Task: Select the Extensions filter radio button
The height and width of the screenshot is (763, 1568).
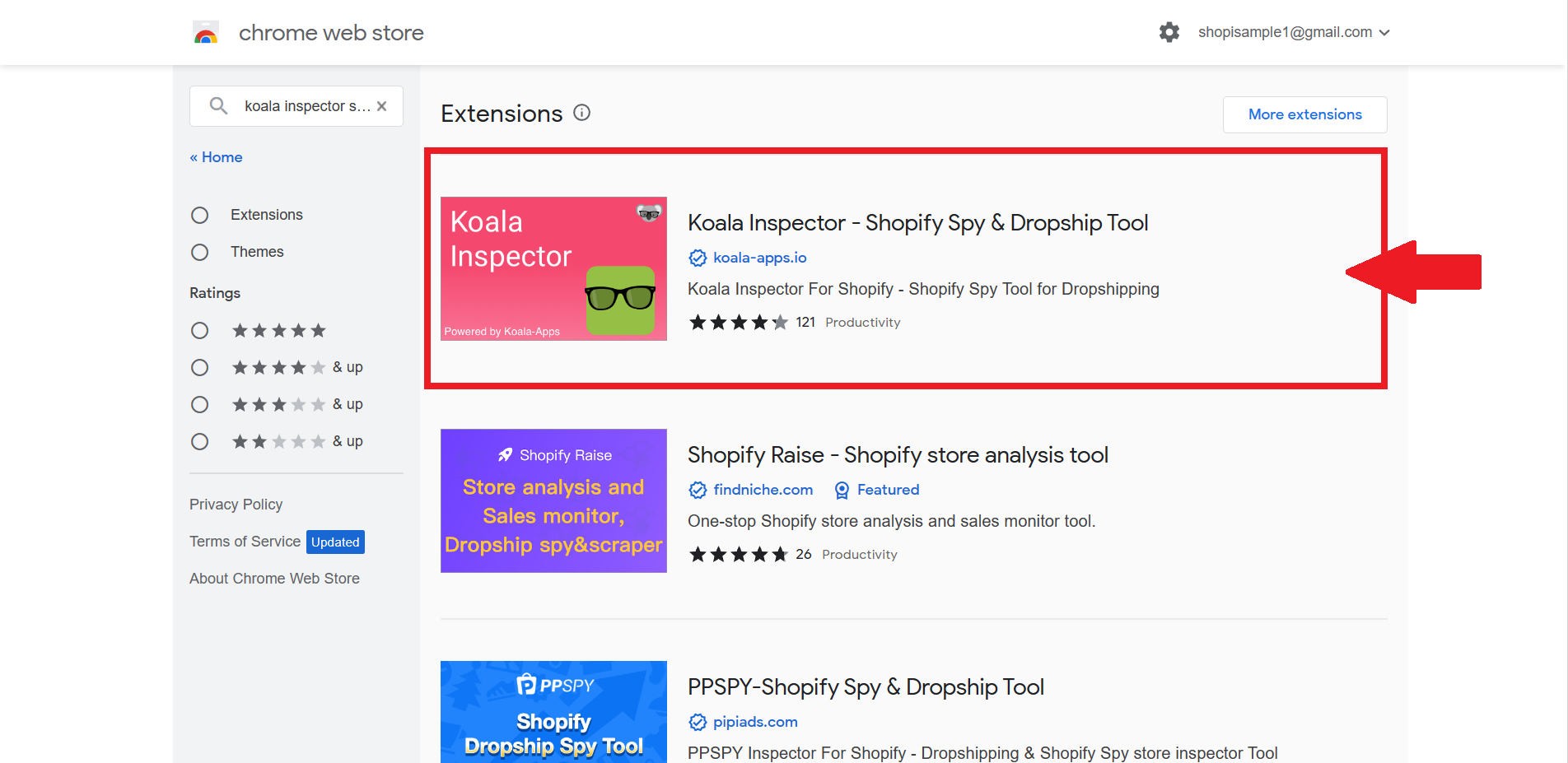Action: point(199,215)
